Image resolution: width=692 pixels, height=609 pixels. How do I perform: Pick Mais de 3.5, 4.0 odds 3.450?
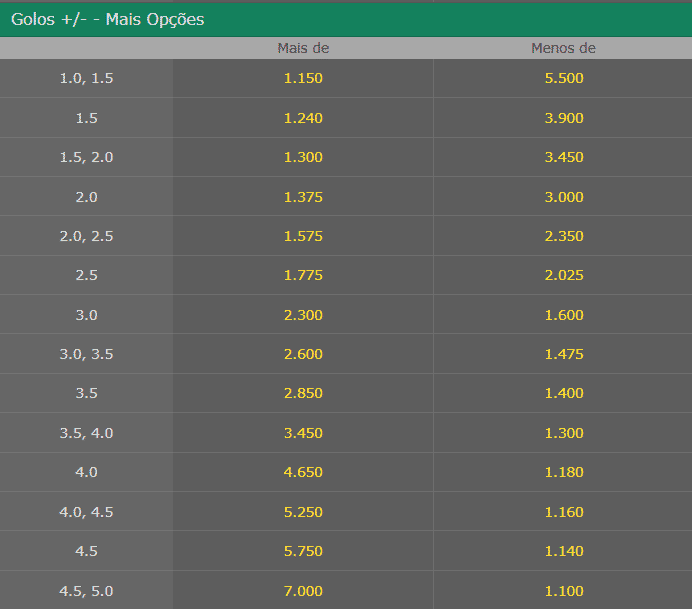[x=303, y=433]
